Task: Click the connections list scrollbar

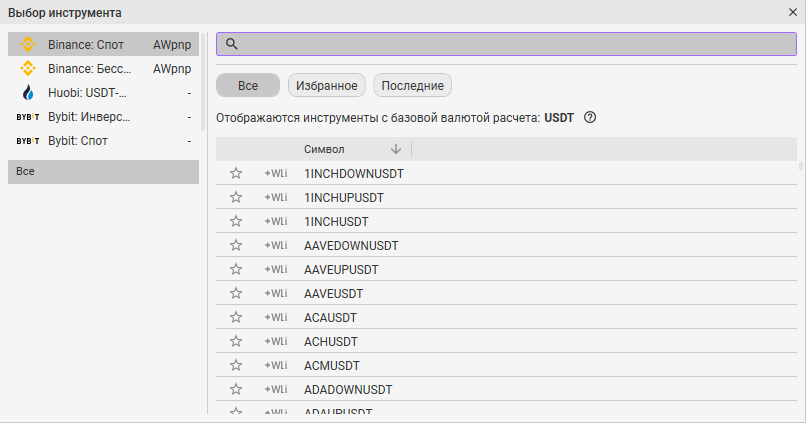Action: [x=203, y=82]
